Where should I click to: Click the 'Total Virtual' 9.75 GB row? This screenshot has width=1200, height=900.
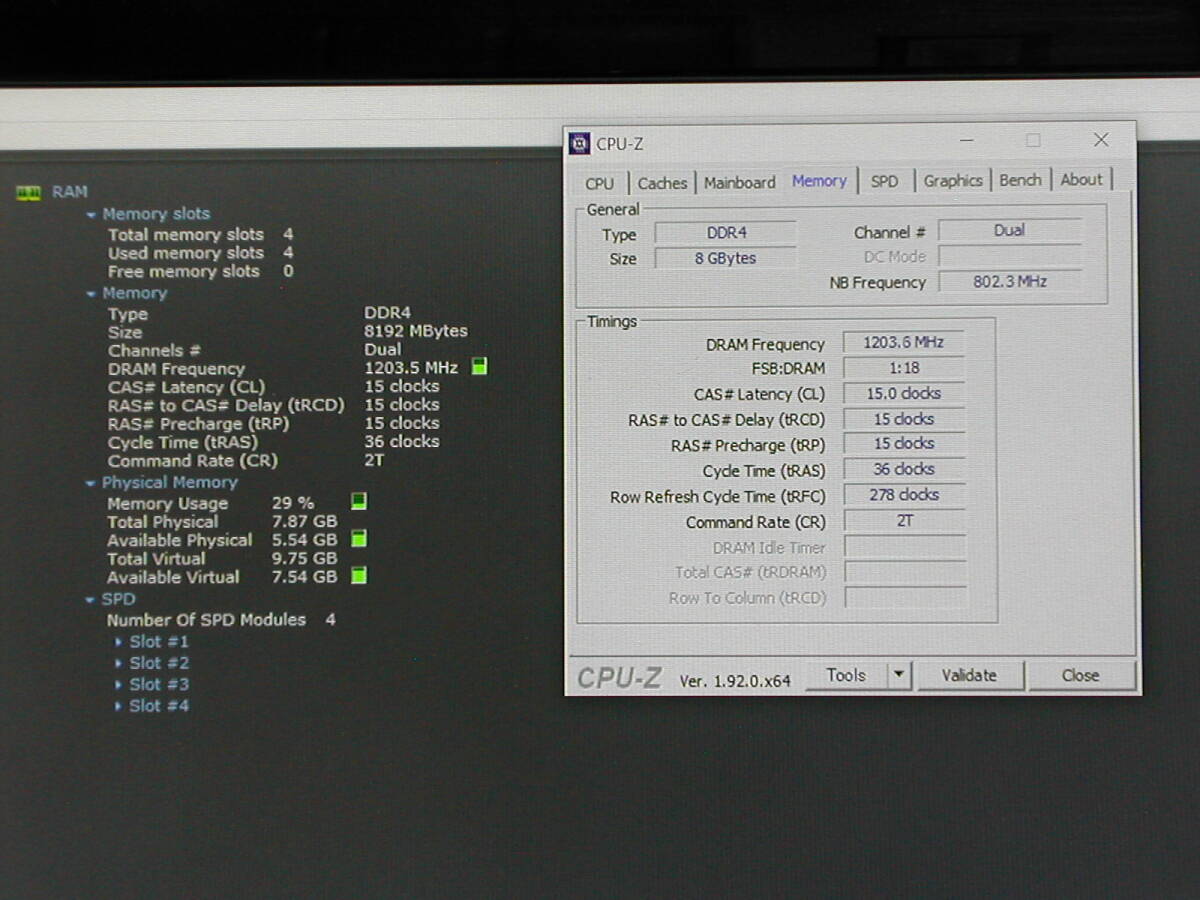(222, 559)
